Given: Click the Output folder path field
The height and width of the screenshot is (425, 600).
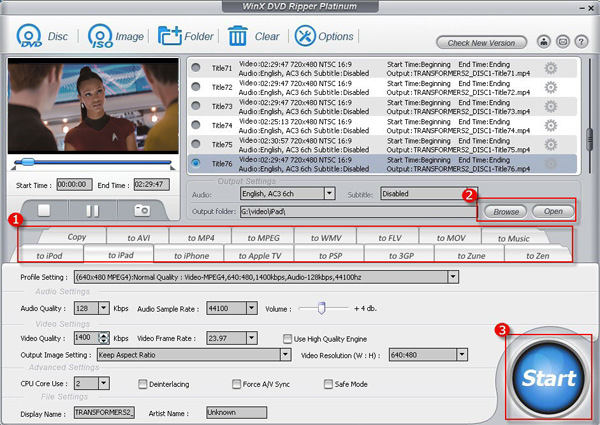Looking at the screenshot, I should 358,212.
